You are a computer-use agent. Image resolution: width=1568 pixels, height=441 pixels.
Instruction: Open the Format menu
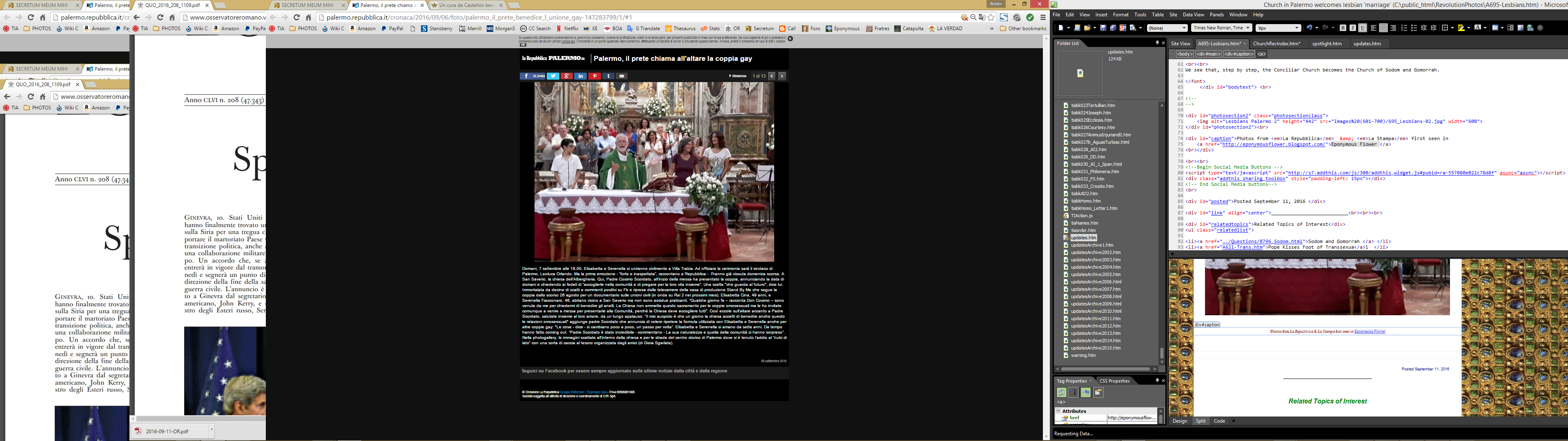pyautogui.click(x=1120, y=15)
